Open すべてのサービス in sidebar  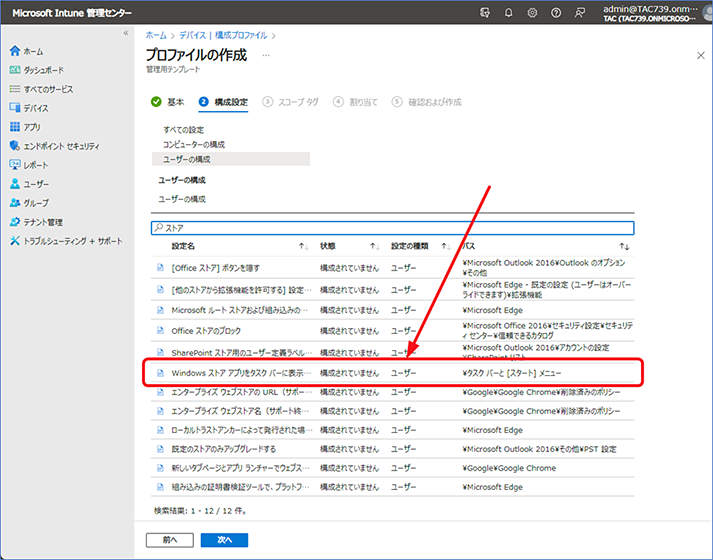[41, 89]
